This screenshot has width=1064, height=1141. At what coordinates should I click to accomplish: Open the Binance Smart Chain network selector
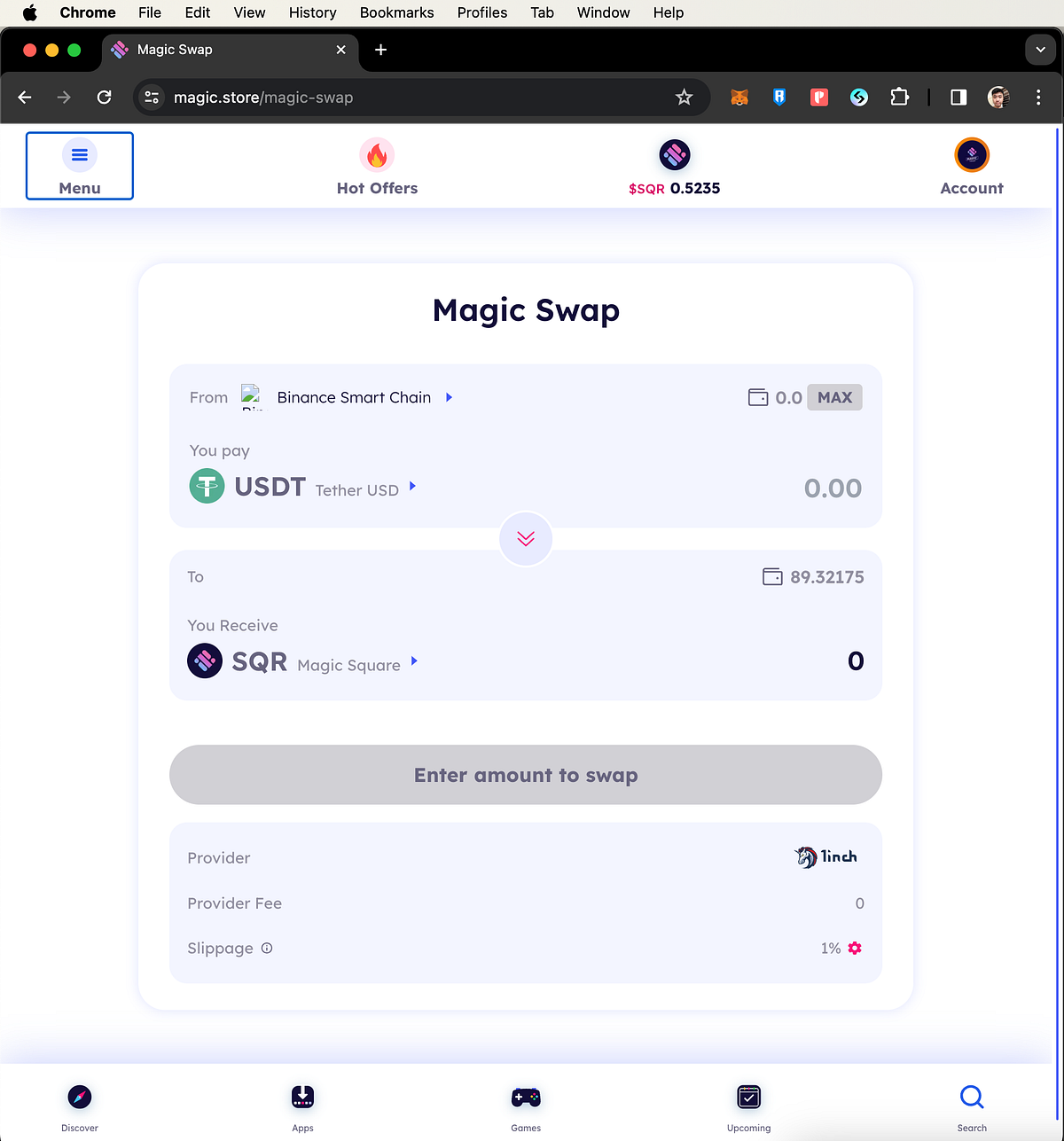tap(354, 397)
